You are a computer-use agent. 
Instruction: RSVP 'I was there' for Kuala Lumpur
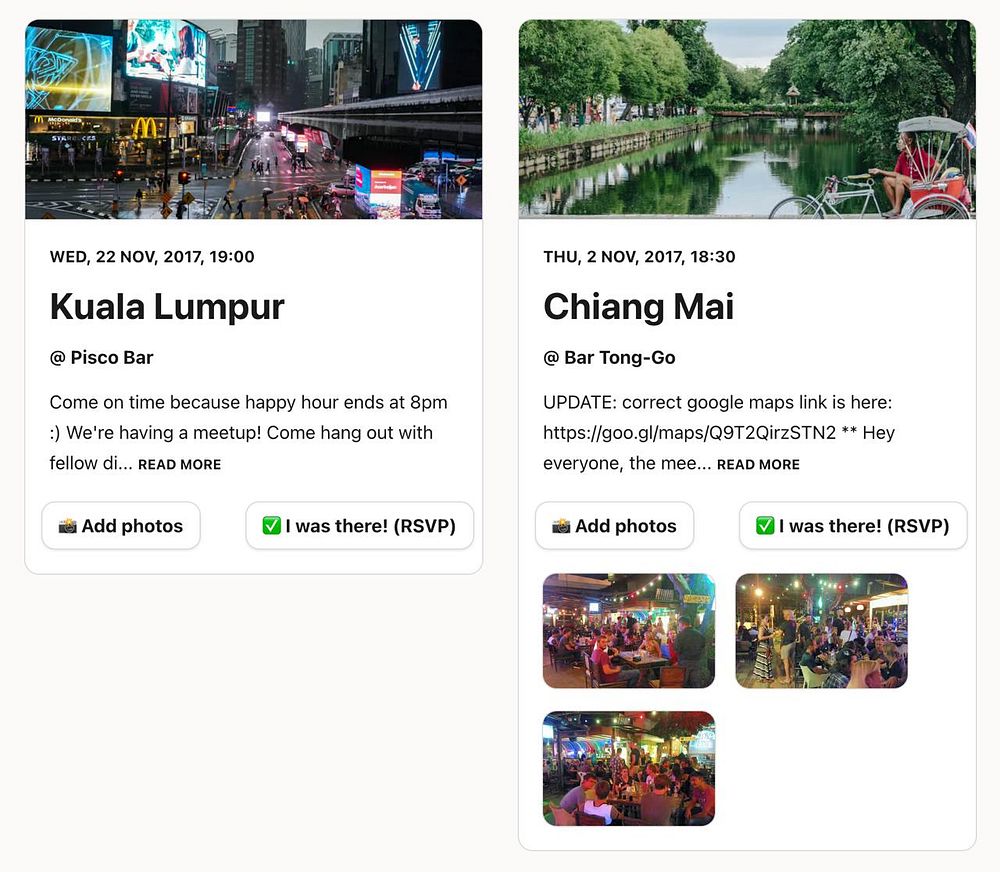pyautogui.click(x=360, y=526)
